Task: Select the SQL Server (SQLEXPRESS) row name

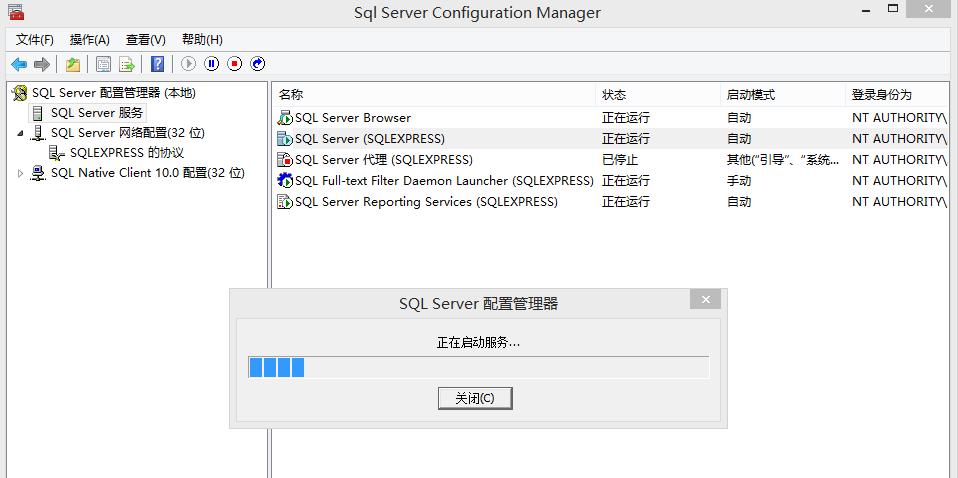Action: tap(370, 139)
